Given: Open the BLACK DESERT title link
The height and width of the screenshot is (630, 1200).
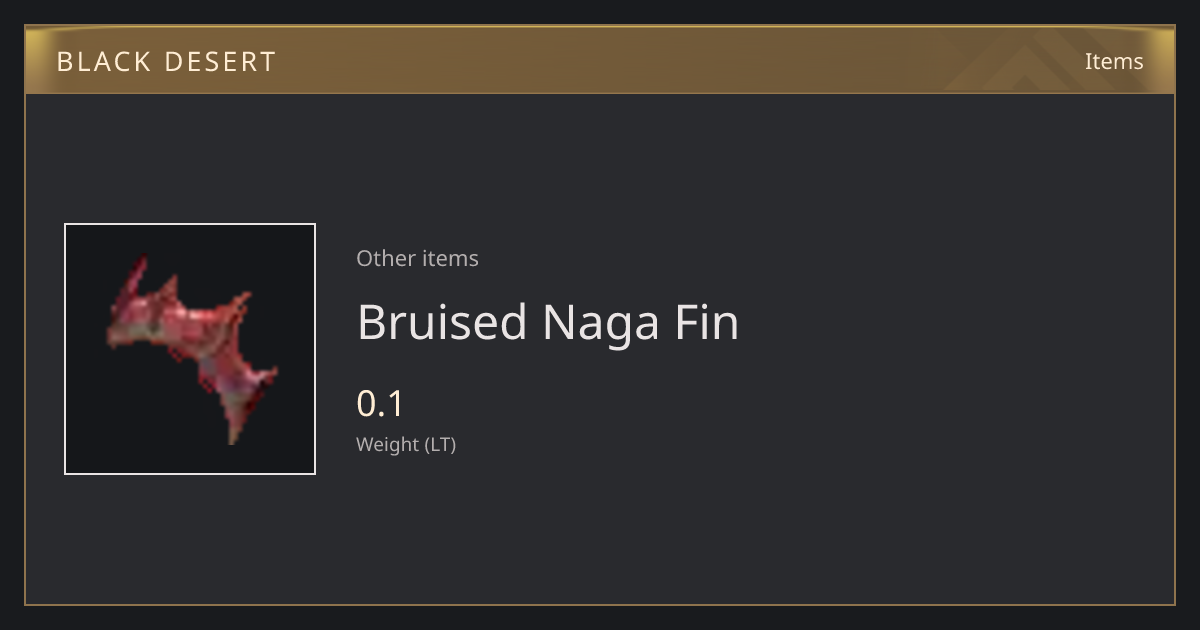Looking at the screenshot, I should tap(166, 62).
